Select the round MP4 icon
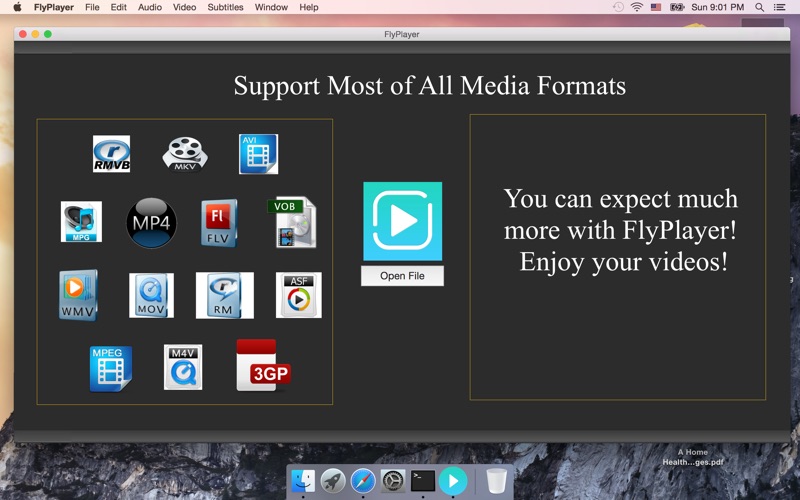The image size is (800, 500). coord(152,223)
